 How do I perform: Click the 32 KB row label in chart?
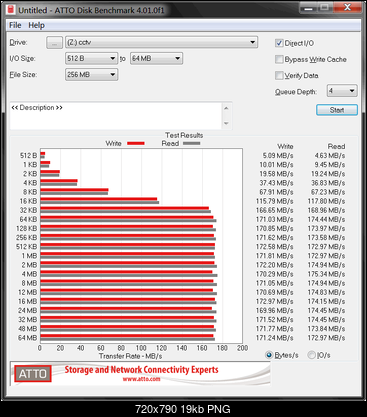pos(28,210)
